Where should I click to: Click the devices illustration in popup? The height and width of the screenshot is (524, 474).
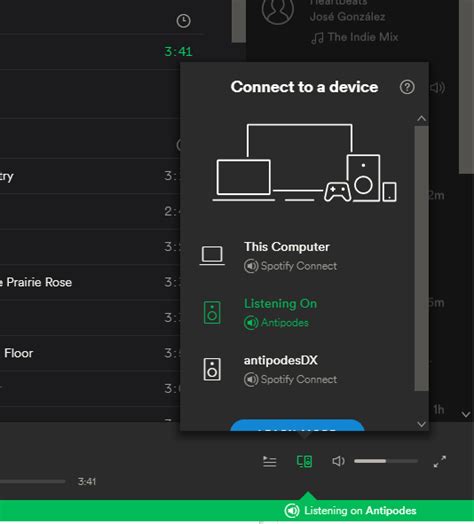coord(305,163)
